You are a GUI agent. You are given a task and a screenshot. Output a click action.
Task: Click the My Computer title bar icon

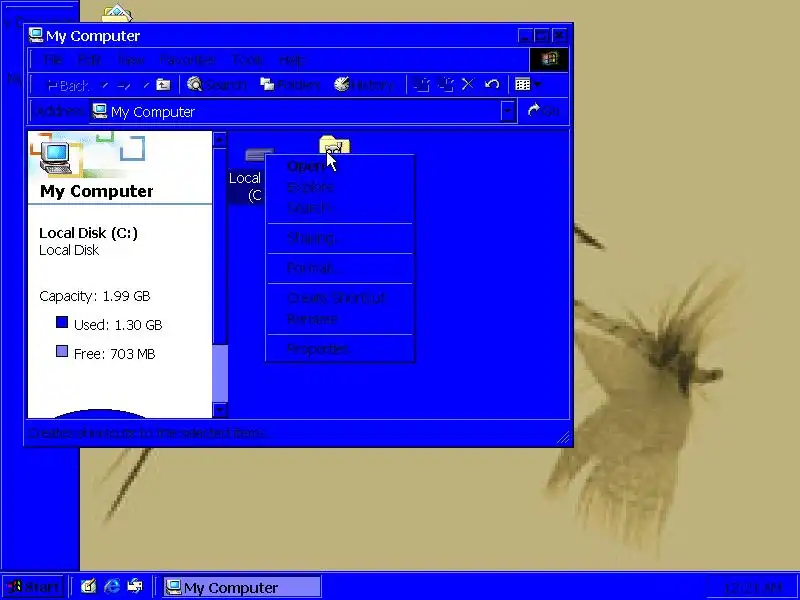[x=36, y=35]
